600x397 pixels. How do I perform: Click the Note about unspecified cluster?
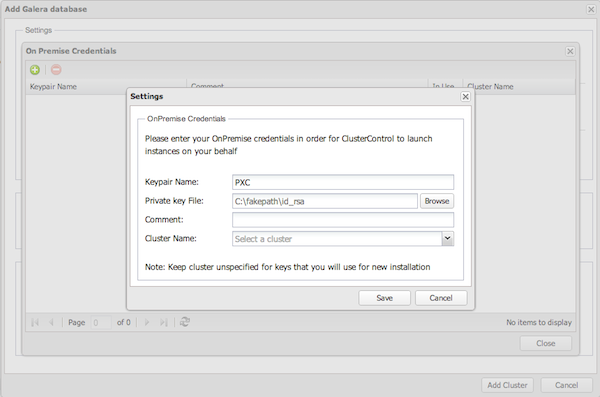287,267
